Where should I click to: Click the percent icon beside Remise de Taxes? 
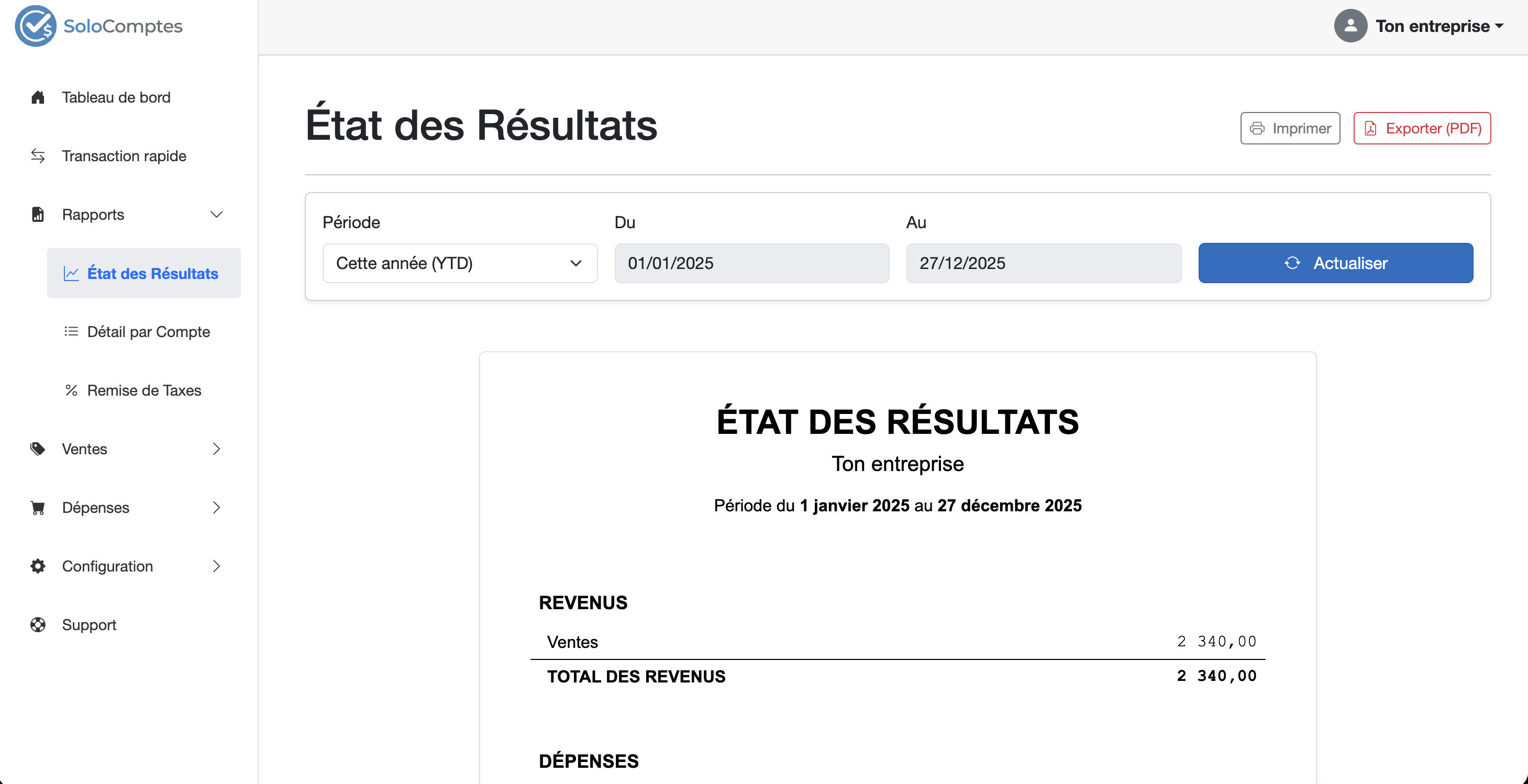71,390
